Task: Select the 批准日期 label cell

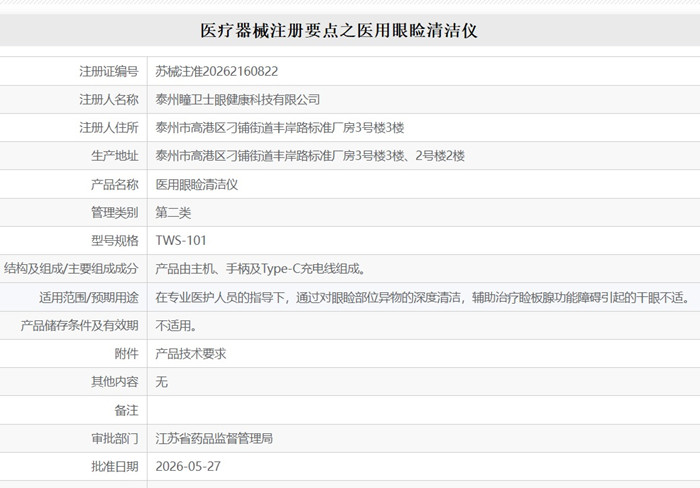Action: coord(114,467)
